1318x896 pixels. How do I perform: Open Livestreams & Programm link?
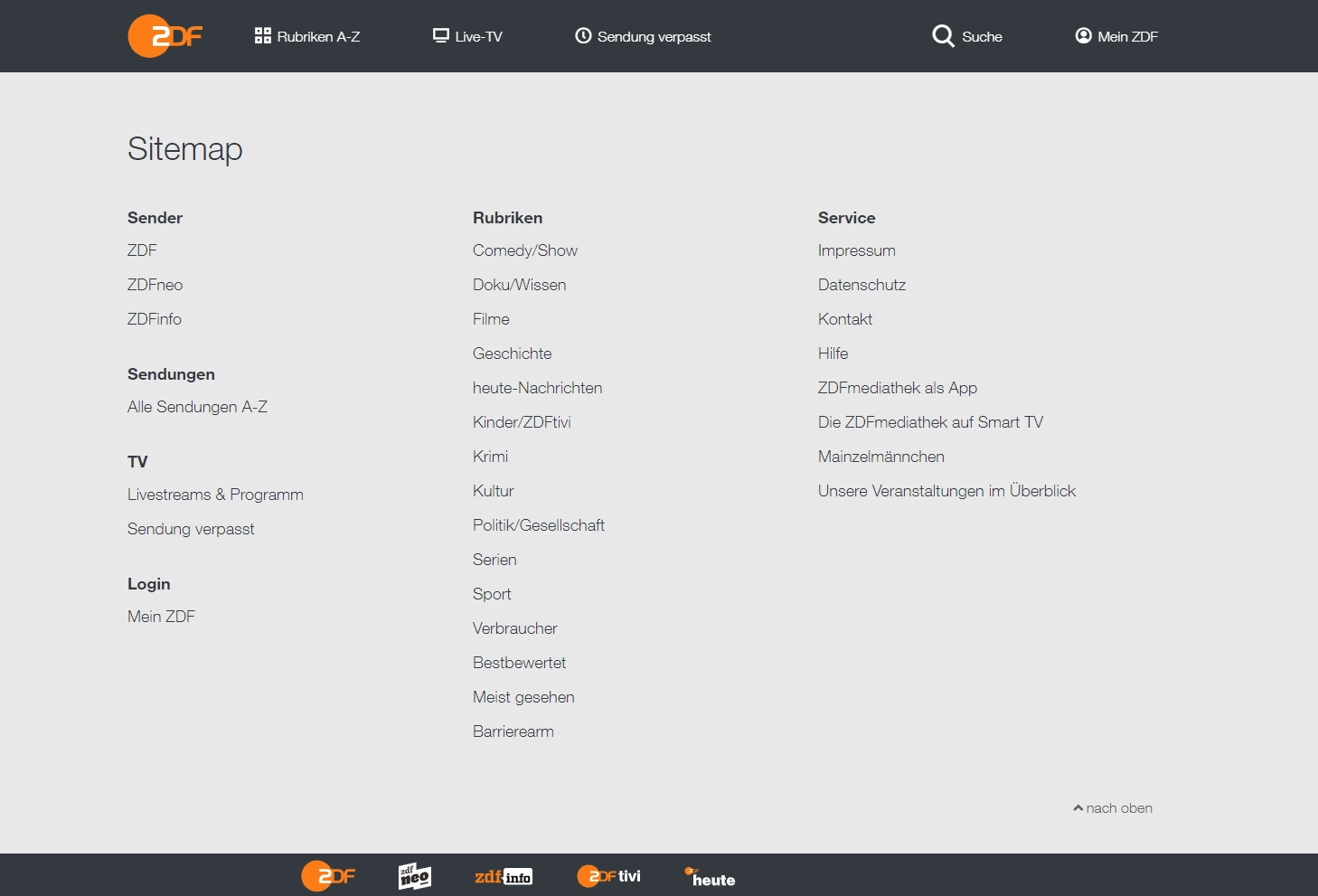(x=215, y=495)
